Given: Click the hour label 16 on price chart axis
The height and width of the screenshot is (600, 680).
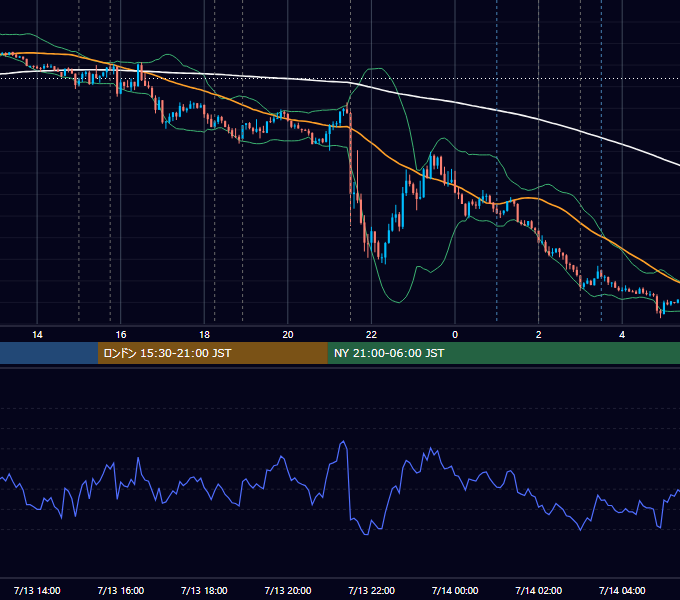Looking at the screenshot, I should click(x=121, y=335).
